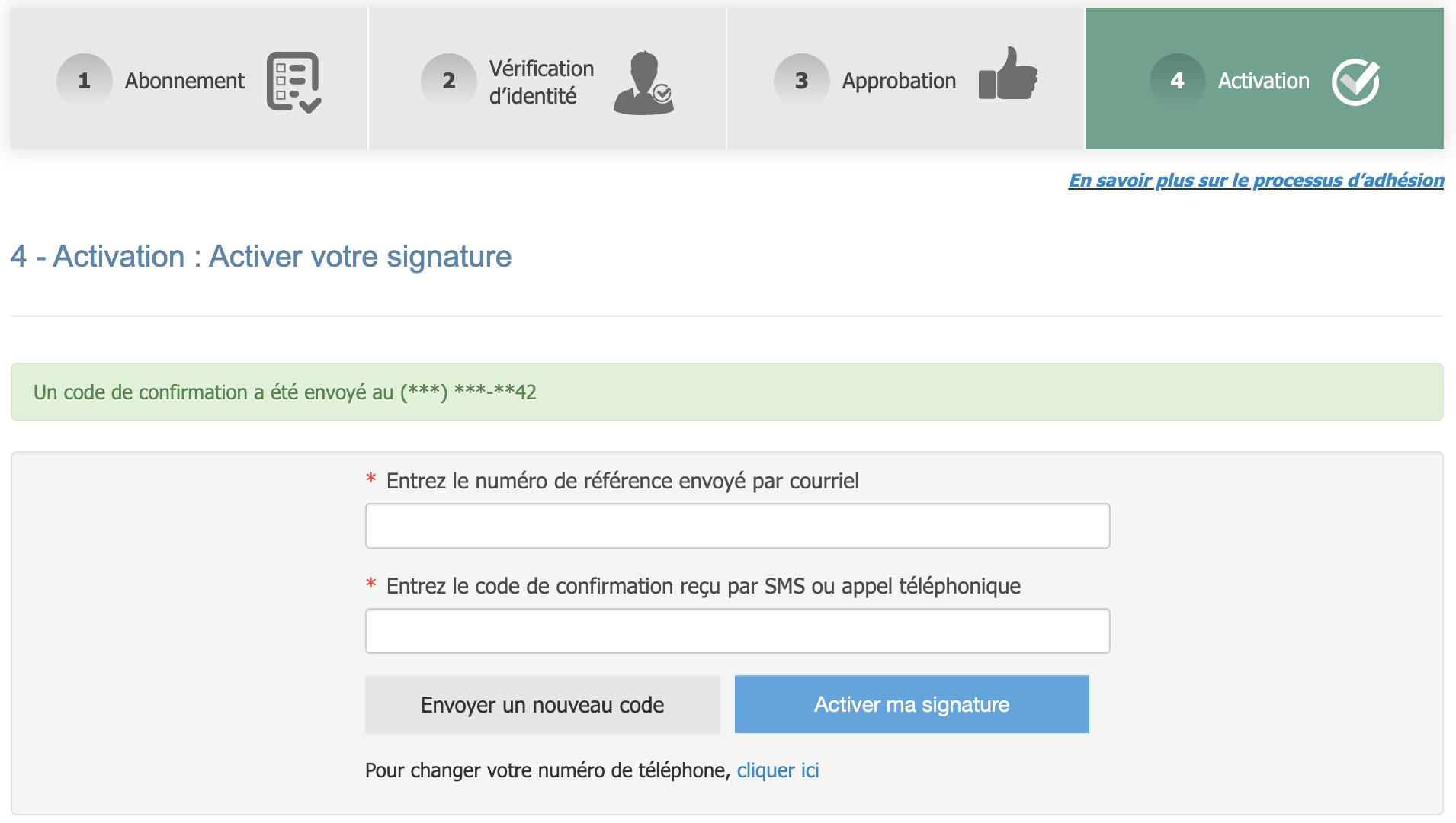Select the Vérification d'identité step label
The width and height of the screenshot is (1456, 823).
pos(540,82)
